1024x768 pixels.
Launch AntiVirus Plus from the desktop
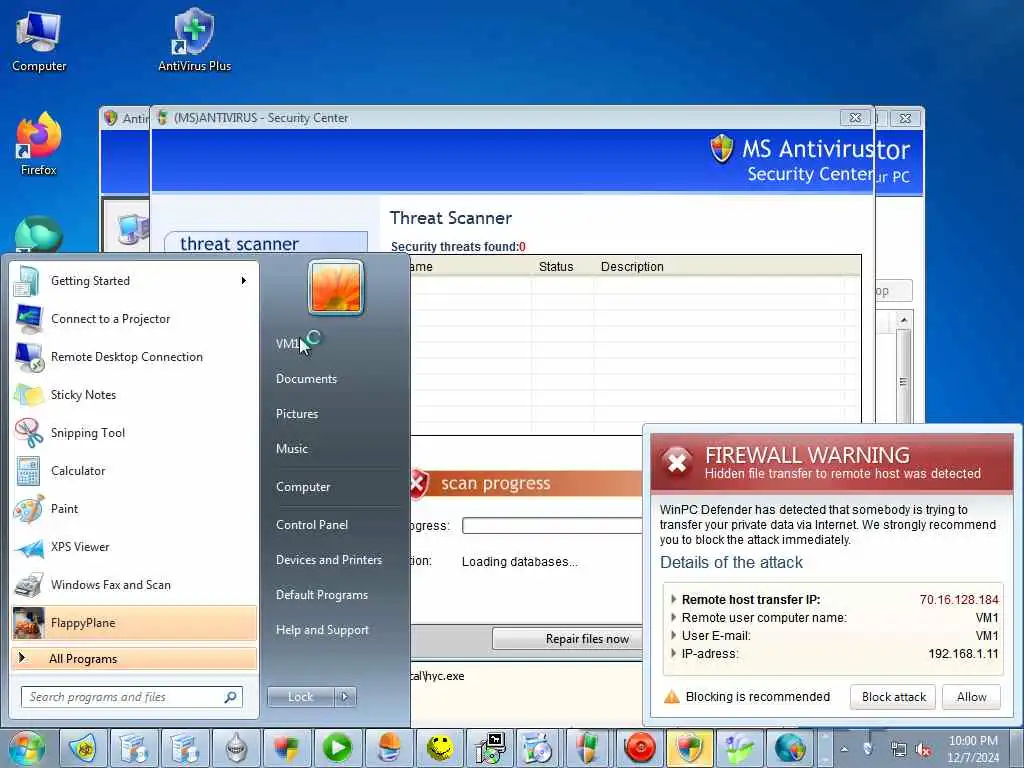[x=194, y=40]
